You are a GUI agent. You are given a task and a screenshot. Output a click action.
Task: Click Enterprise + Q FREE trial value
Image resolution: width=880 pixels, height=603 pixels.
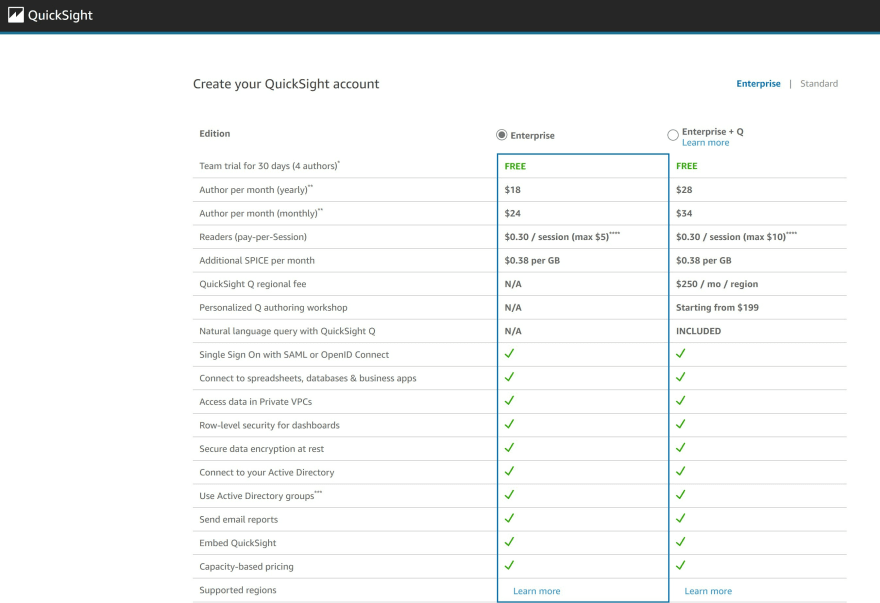pyautogui.click(x=686, y=166)
